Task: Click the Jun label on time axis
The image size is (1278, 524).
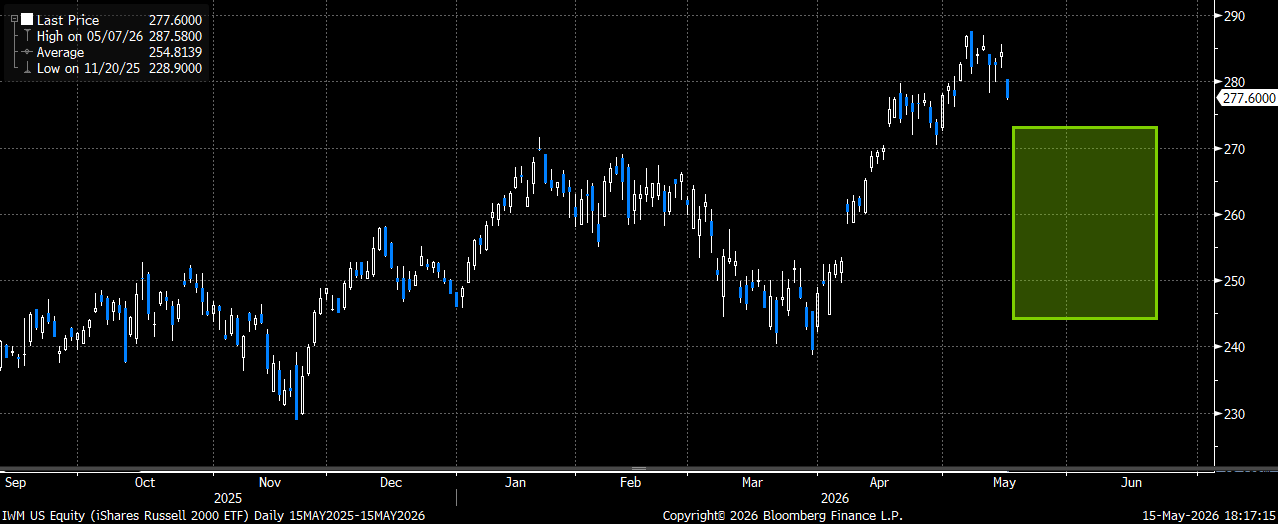Action: (x=1131, y=482)
